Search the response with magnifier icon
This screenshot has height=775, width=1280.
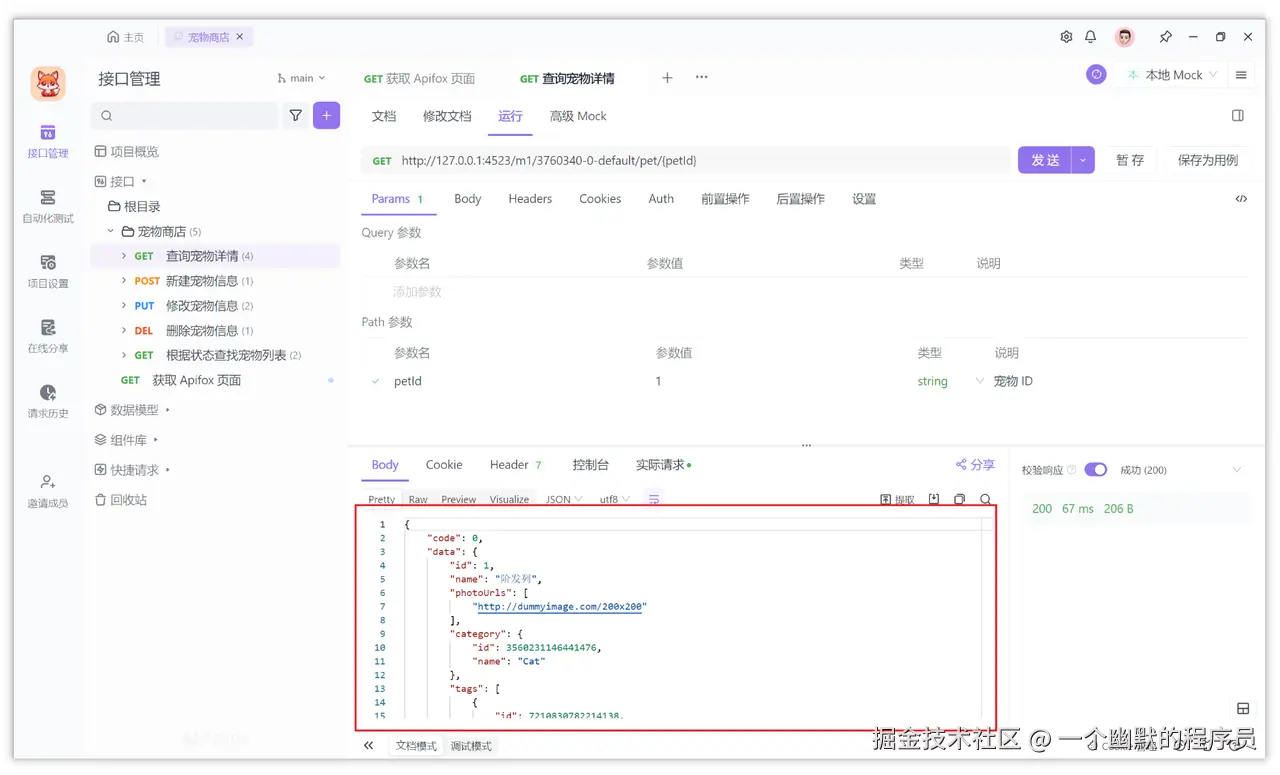coord(986,499)
